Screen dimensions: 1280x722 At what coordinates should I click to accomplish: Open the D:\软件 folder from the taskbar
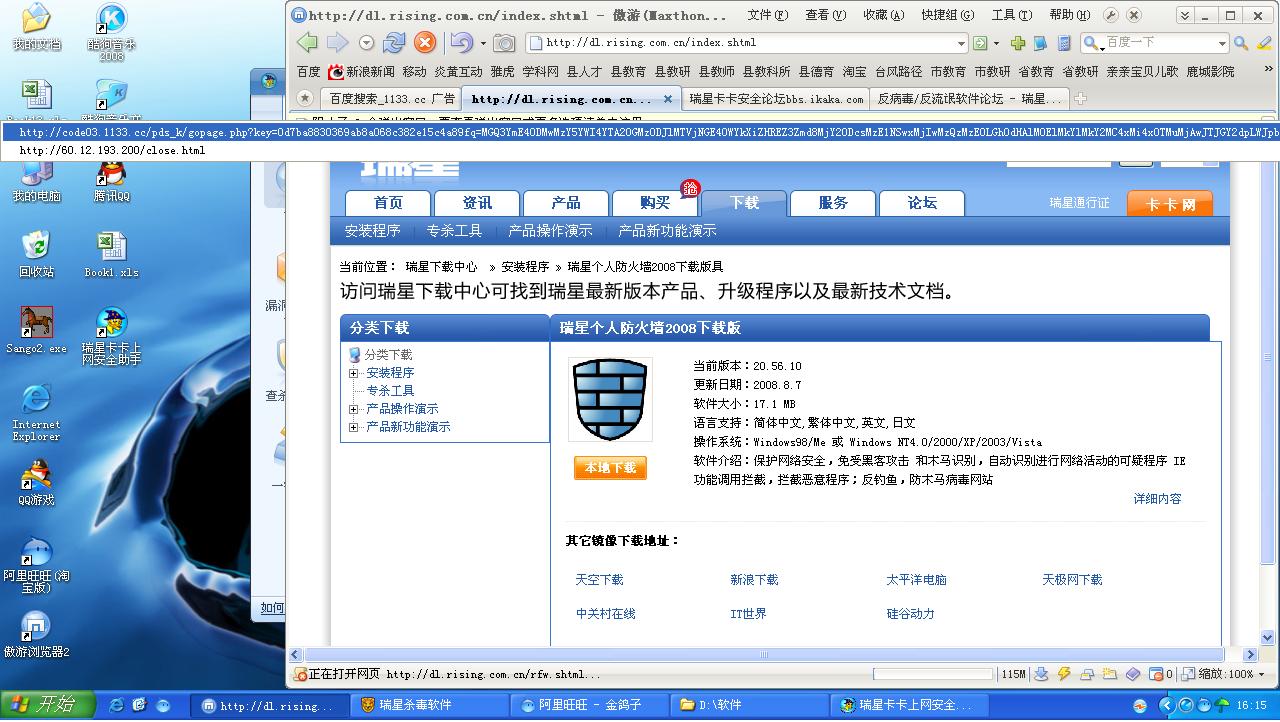pyautogui.click(x=751, y=705)
